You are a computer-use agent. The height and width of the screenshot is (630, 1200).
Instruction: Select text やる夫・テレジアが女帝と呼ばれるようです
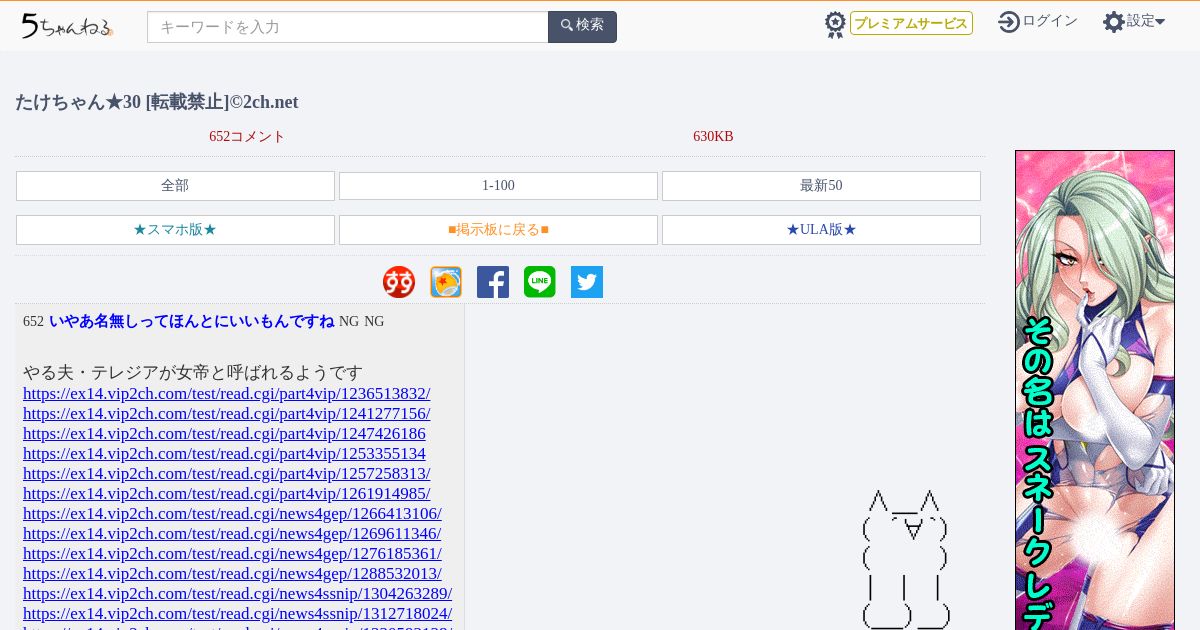(x=193, y=373)
